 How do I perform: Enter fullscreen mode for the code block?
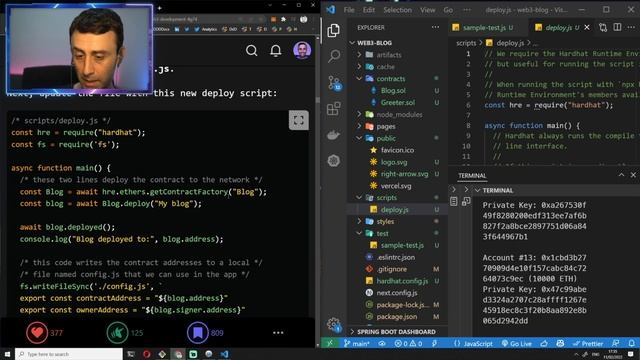pos(299,120)
